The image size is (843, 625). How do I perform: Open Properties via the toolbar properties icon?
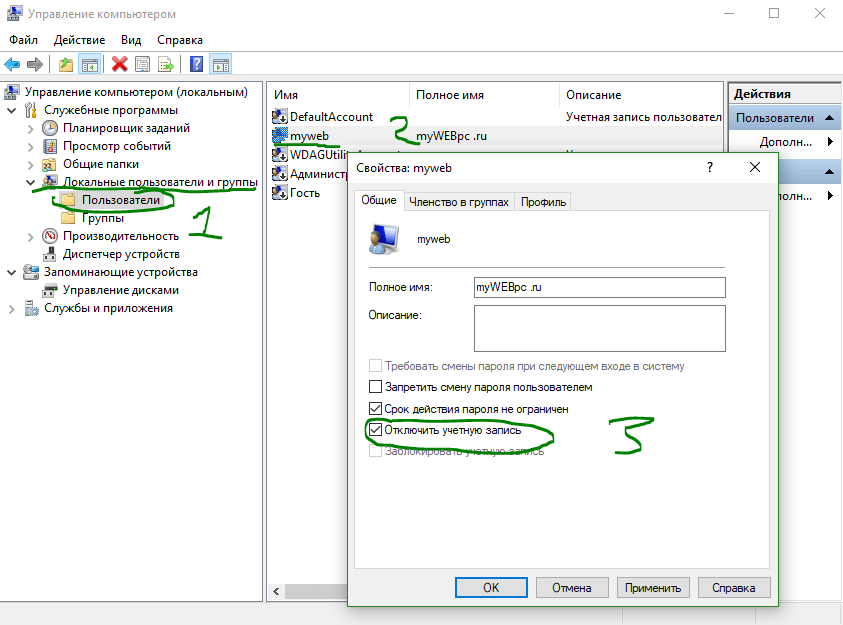(x=142, y=65)
